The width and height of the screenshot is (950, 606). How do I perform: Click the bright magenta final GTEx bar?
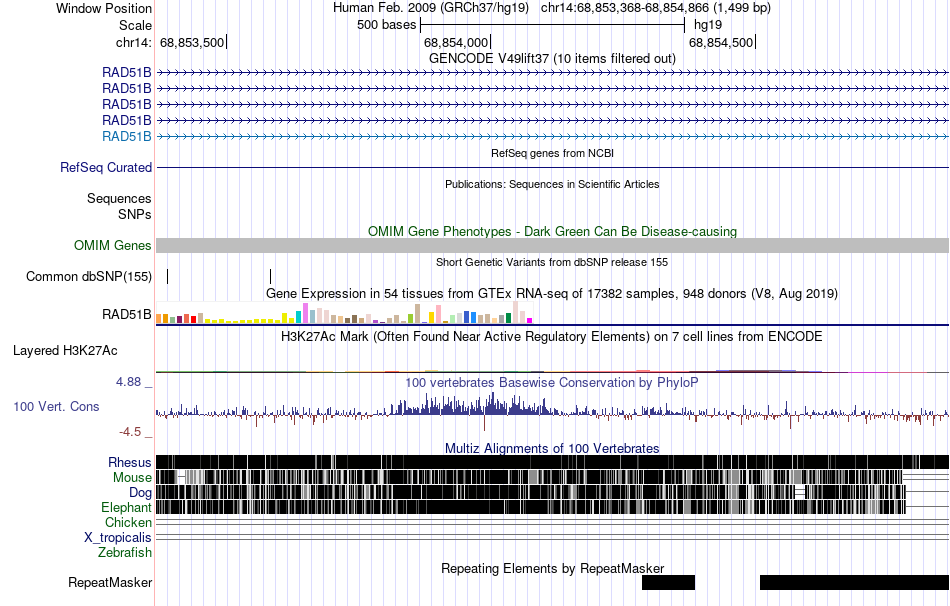[530, 320]
